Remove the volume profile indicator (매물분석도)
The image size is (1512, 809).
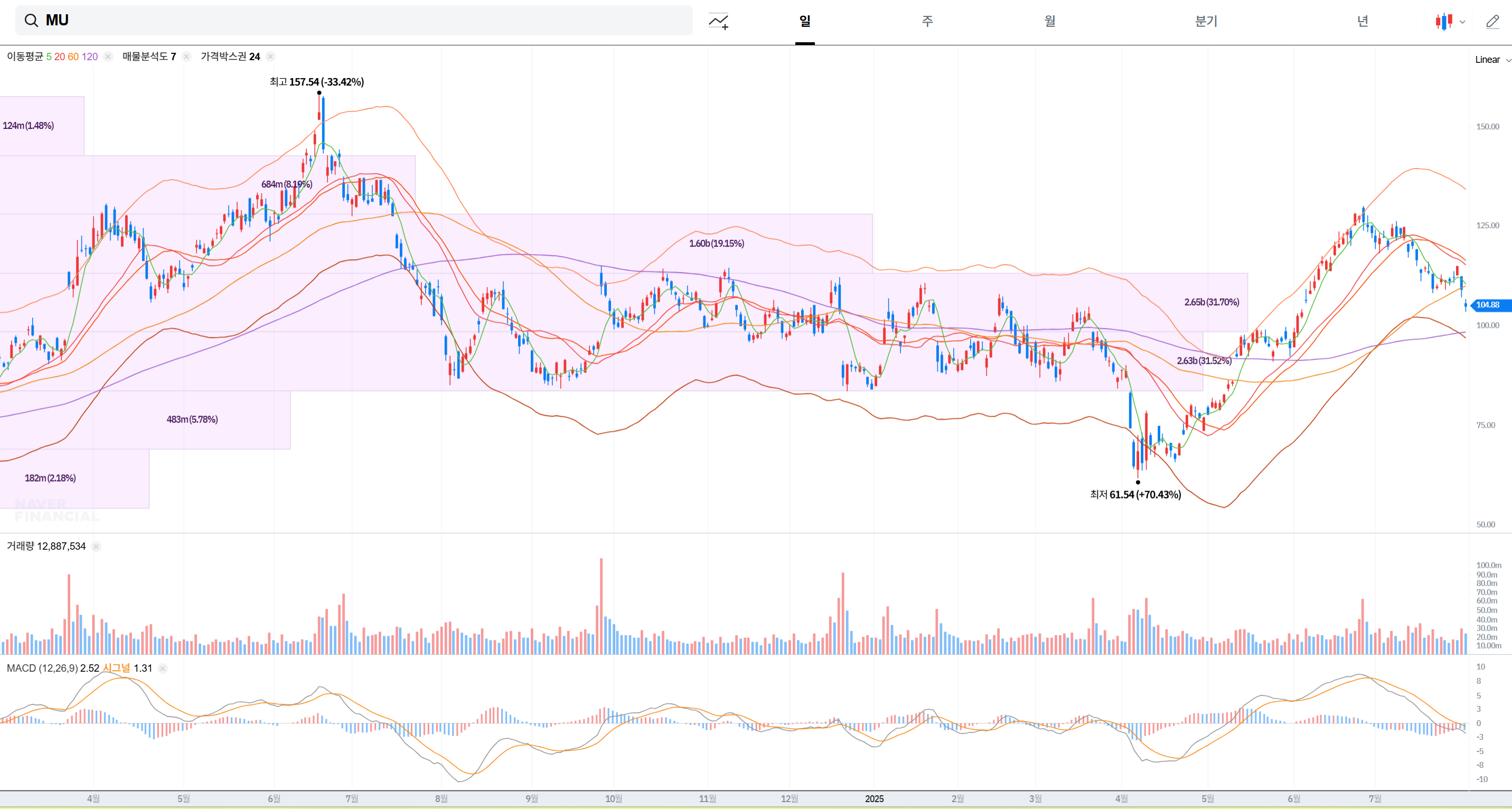[186, 57]
